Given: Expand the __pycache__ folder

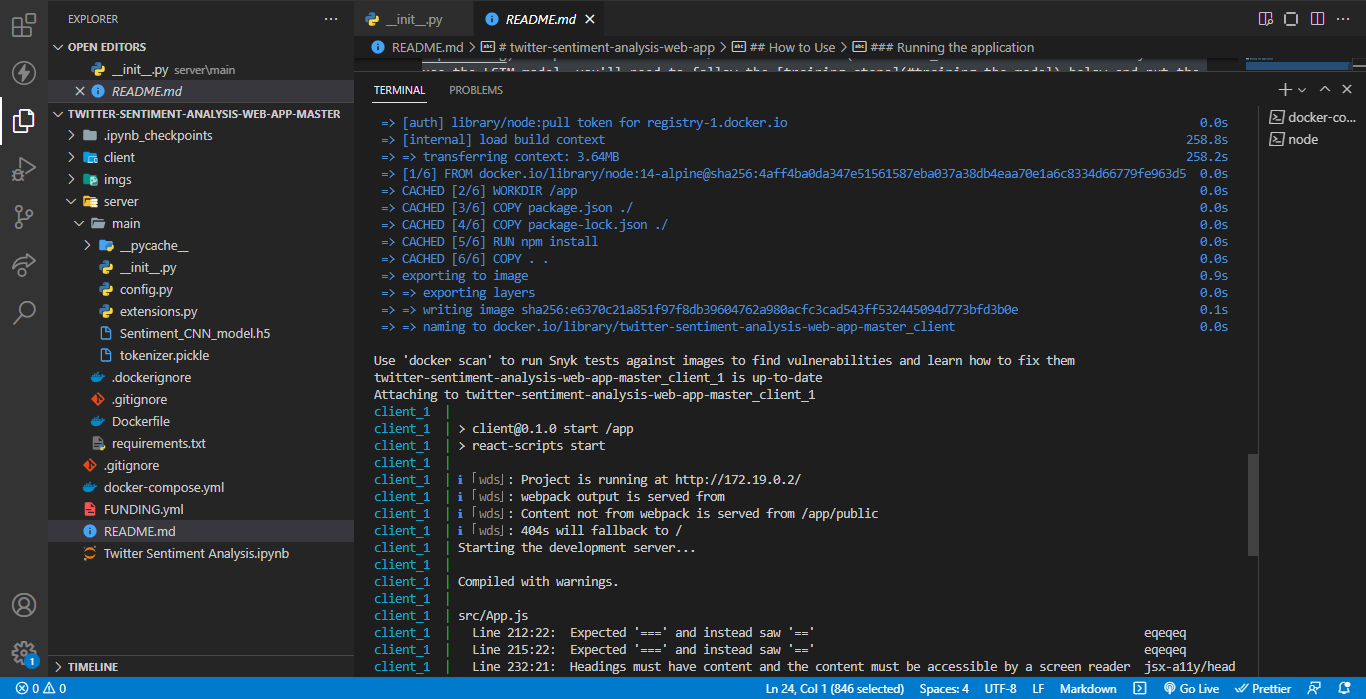Looking at the screenshot, I should pos(200,245).
